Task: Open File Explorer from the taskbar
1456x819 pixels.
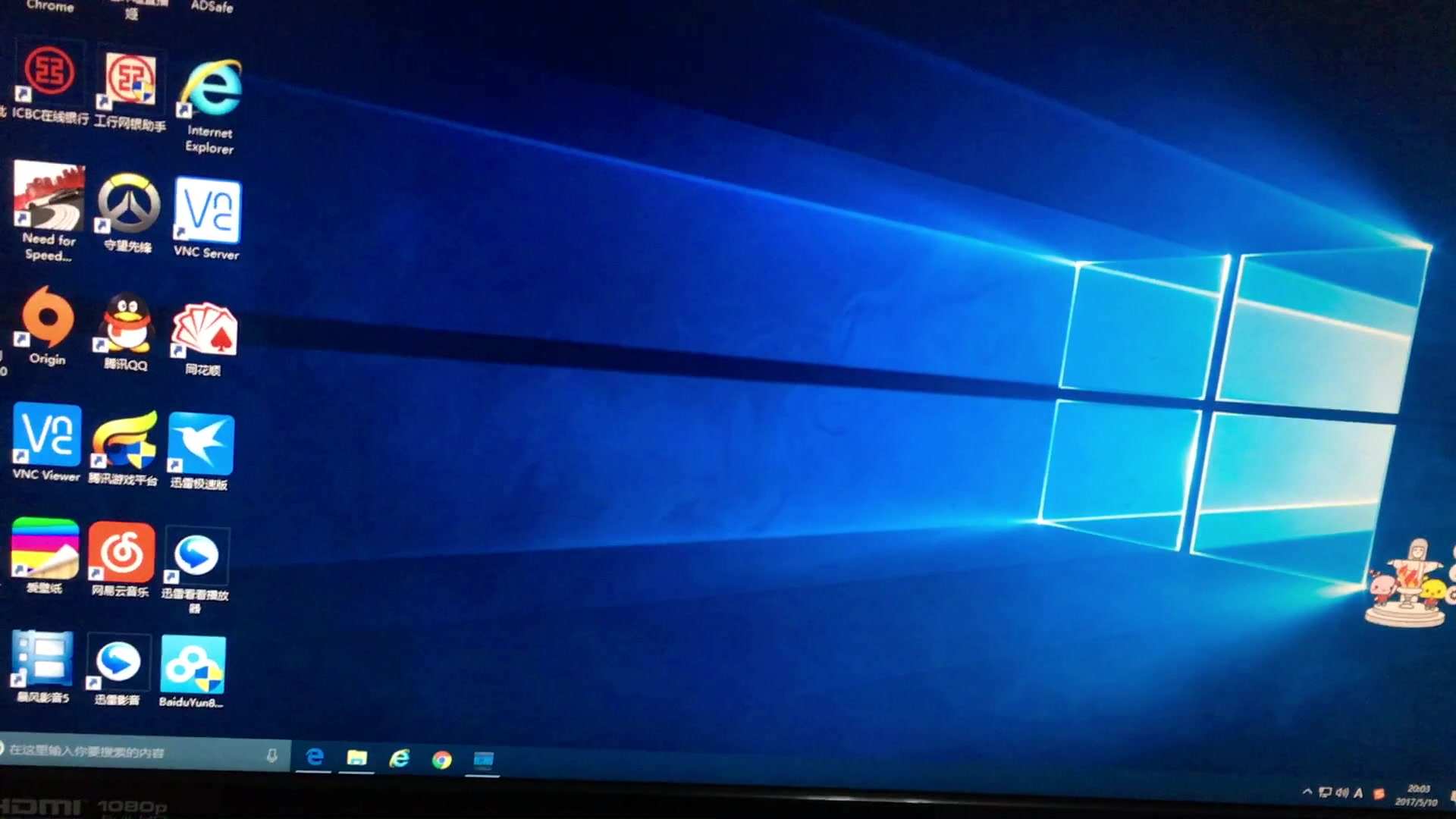Action: pos(356,758)
